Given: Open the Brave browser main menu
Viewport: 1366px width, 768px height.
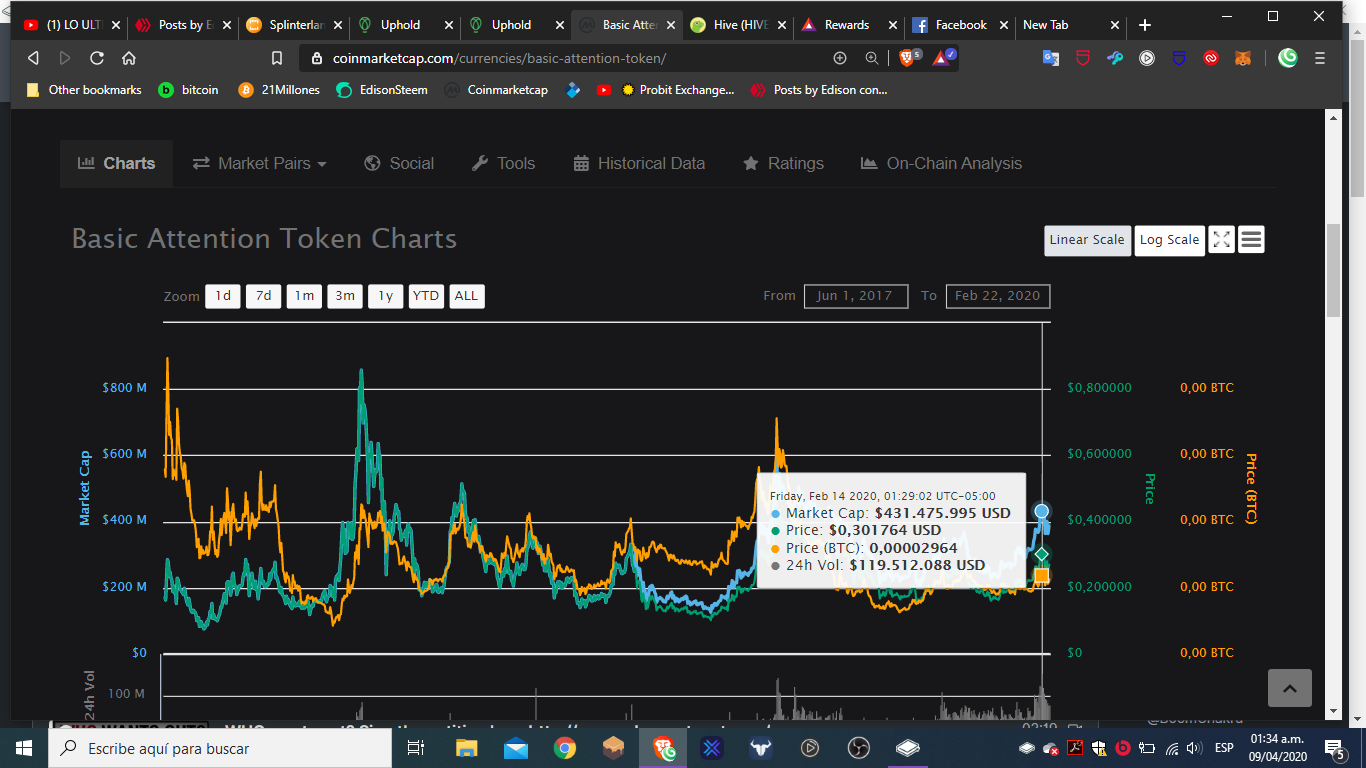Looking at the screenshot, I should (x=1320, y=58).
